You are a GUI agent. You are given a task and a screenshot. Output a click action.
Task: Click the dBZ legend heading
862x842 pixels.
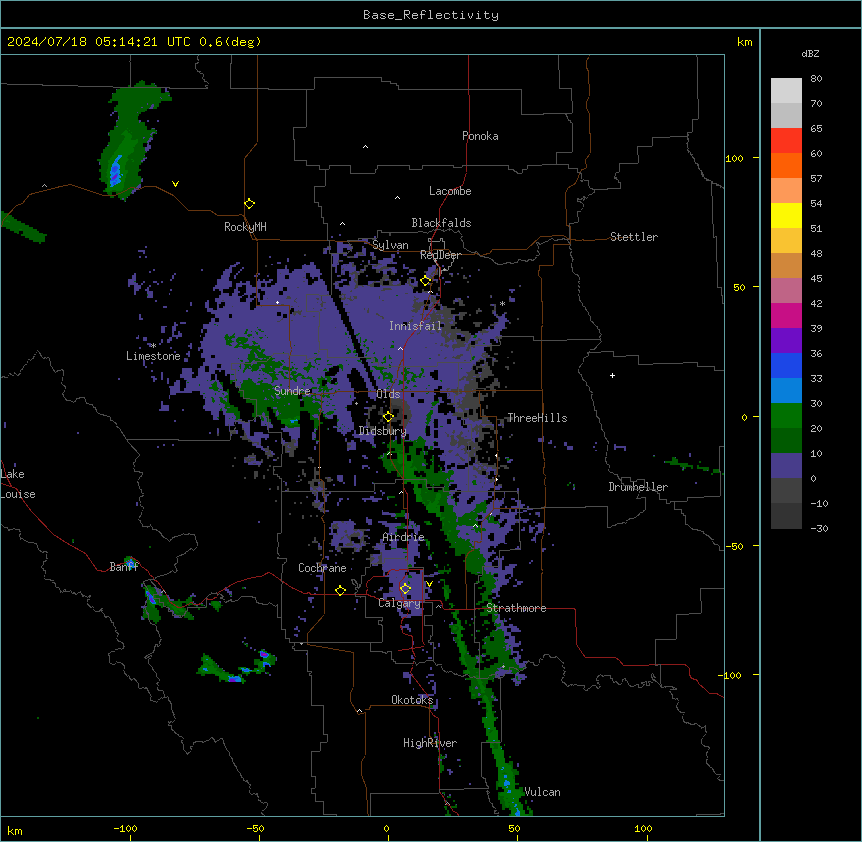810,54
